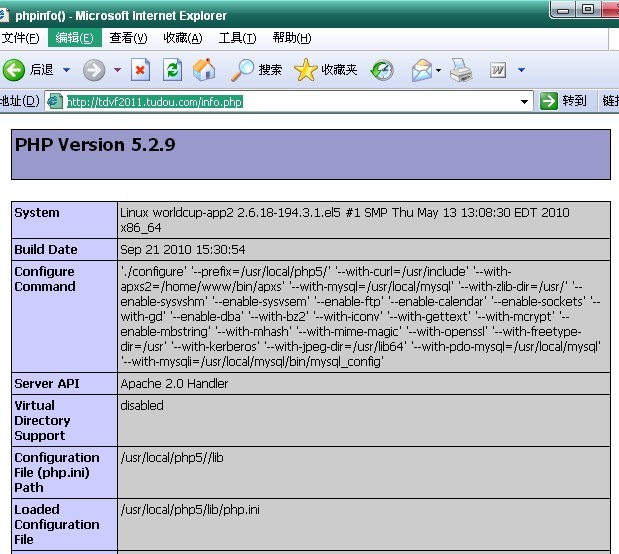This screenshot has width=619, height=554.
Task: Click the Configure Command label
Action: (45, 279)
